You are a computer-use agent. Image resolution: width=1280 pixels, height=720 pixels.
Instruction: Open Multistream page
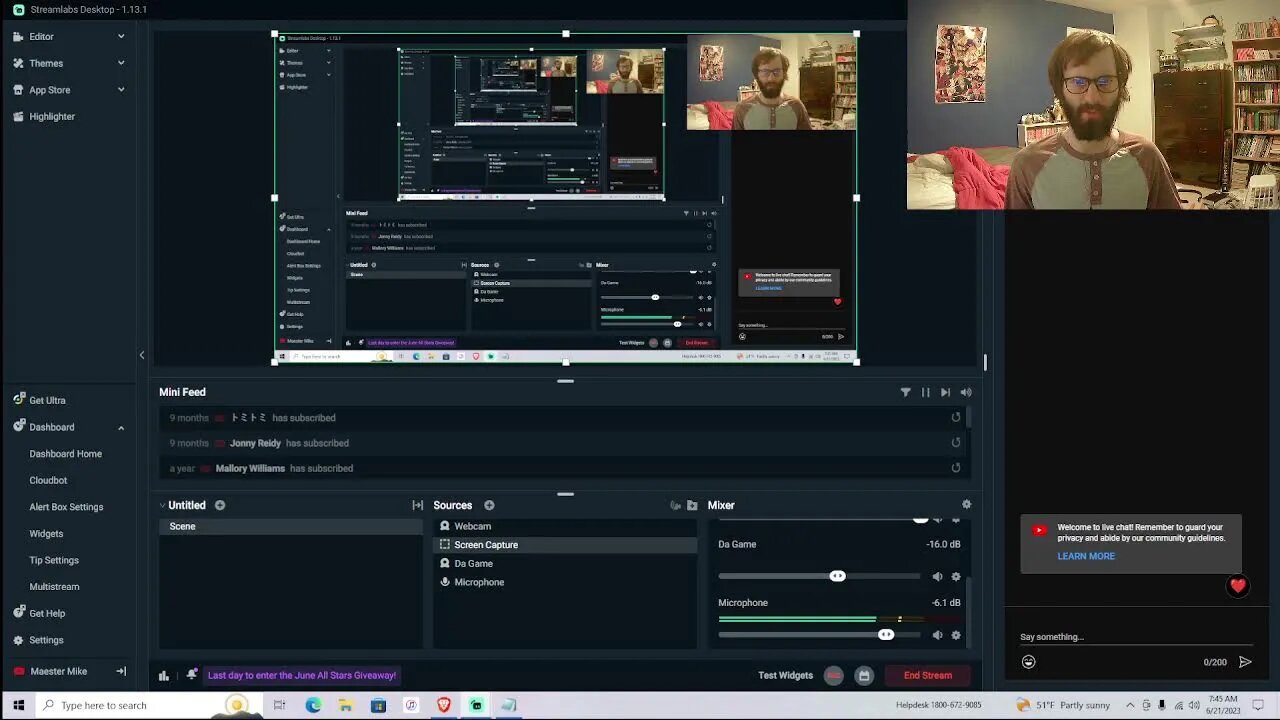54,587
